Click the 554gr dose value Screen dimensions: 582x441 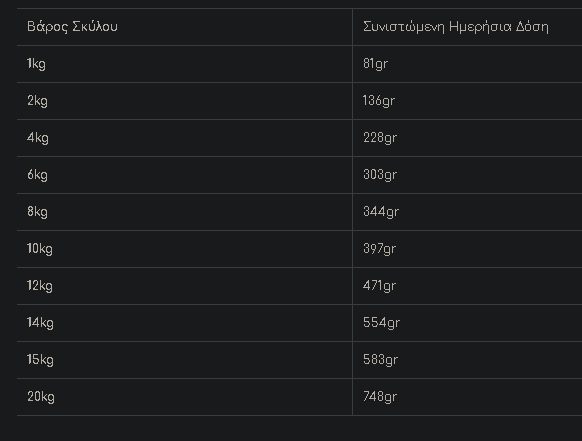pyautogui.click(x=381, y=323)
